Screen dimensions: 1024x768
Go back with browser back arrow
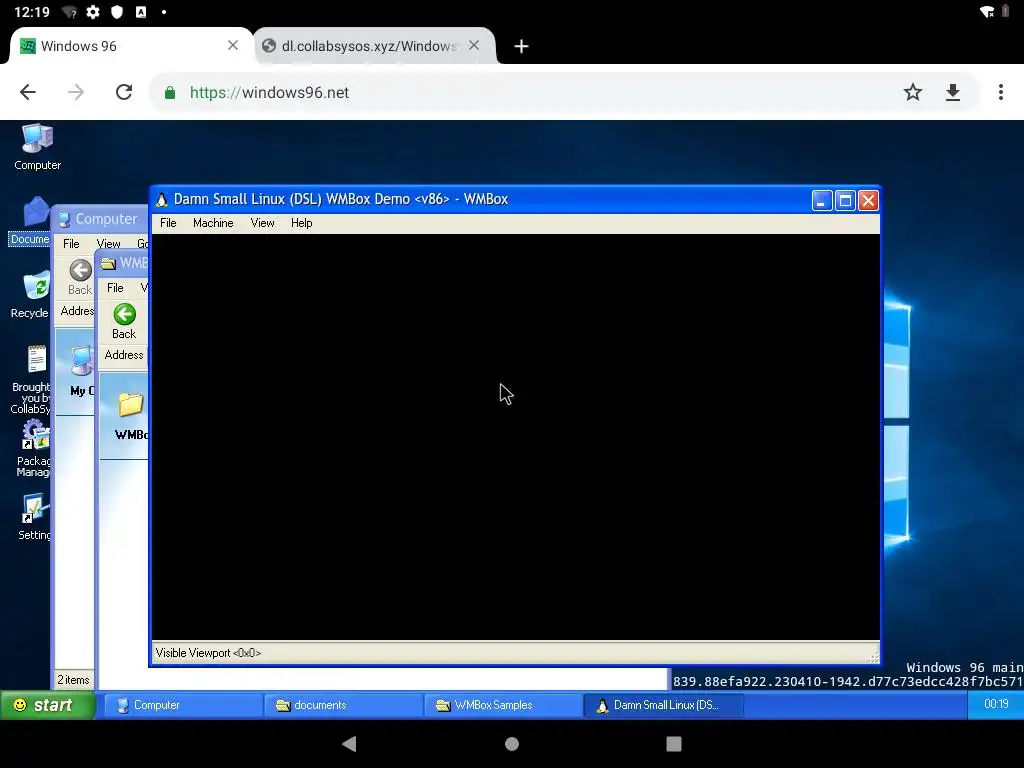tap(28, 92)
